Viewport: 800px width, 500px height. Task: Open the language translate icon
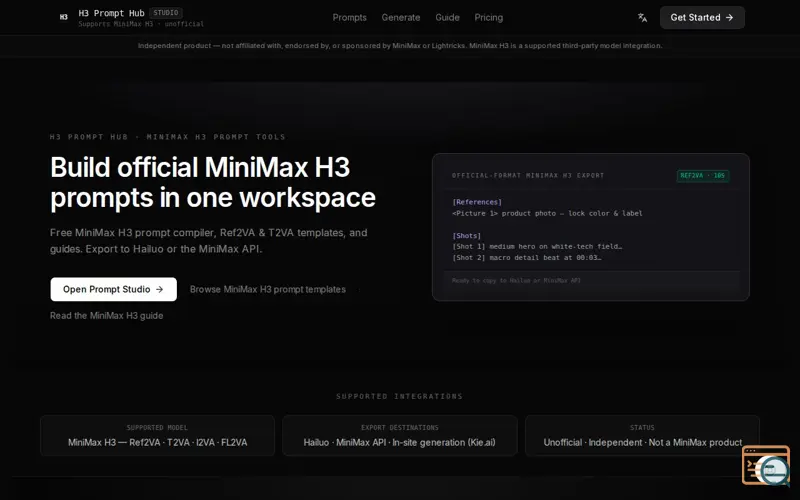point(642,17)
